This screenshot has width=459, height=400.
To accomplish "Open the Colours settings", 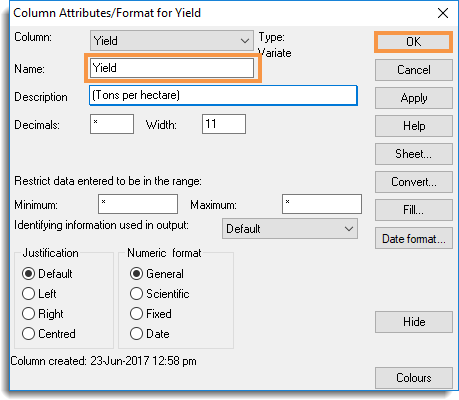I will click(414, 378).
